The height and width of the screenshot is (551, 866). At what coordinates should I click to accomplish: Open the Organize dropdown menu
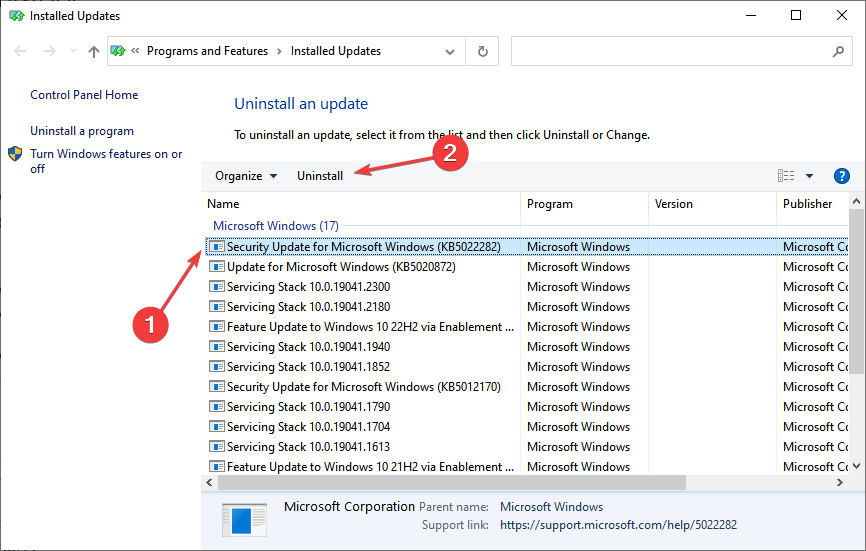(246, 176)
